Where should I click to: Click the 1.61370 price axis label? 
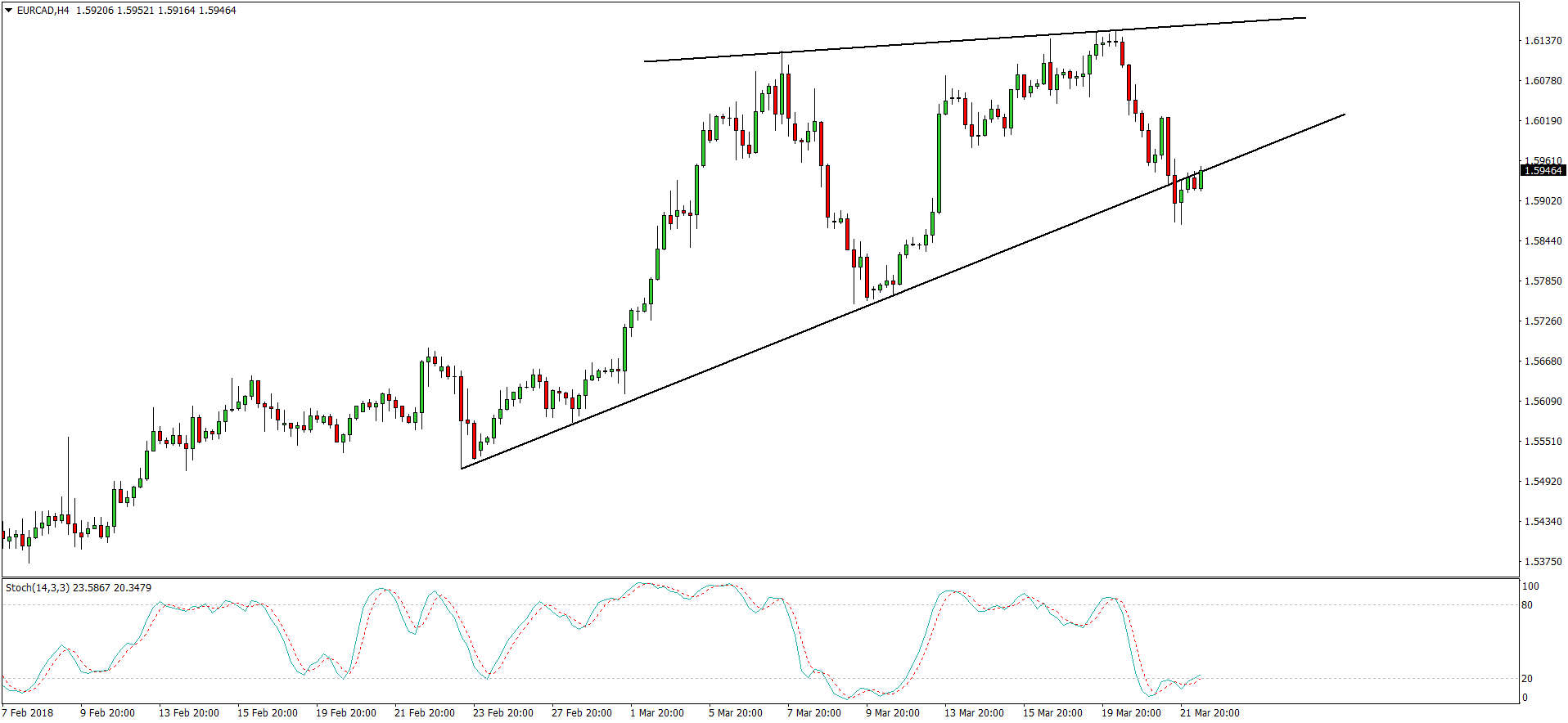point(1543,40)
